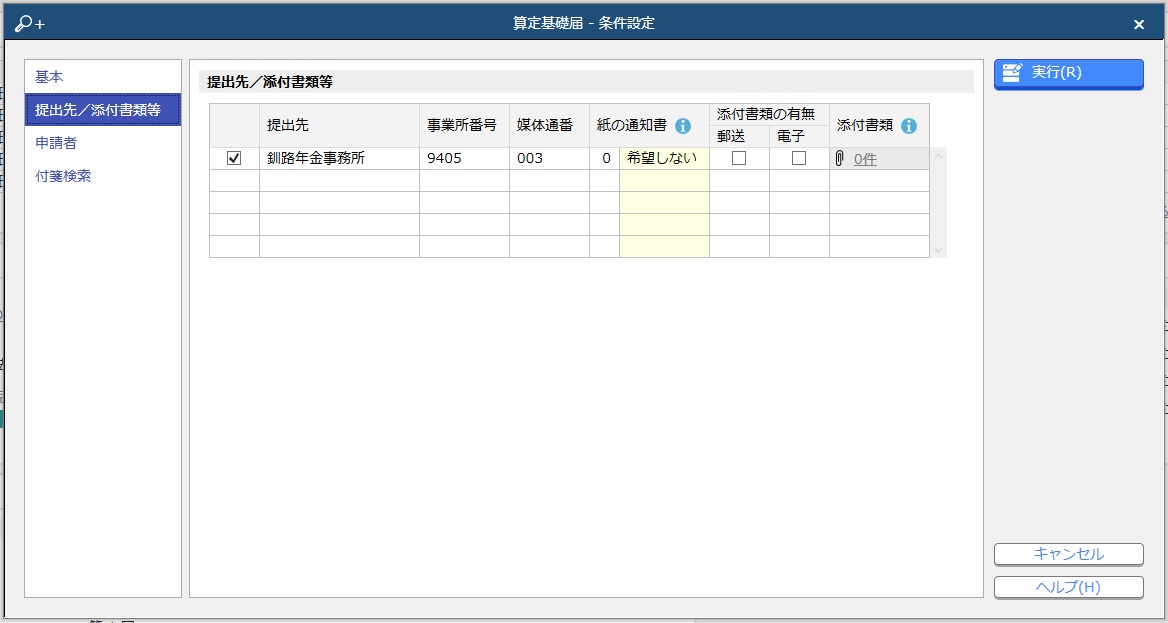Image resolution: width=1168 pixels, height=623 pixels.
Task: Open the 0件 attachments link
Action: 865,159
